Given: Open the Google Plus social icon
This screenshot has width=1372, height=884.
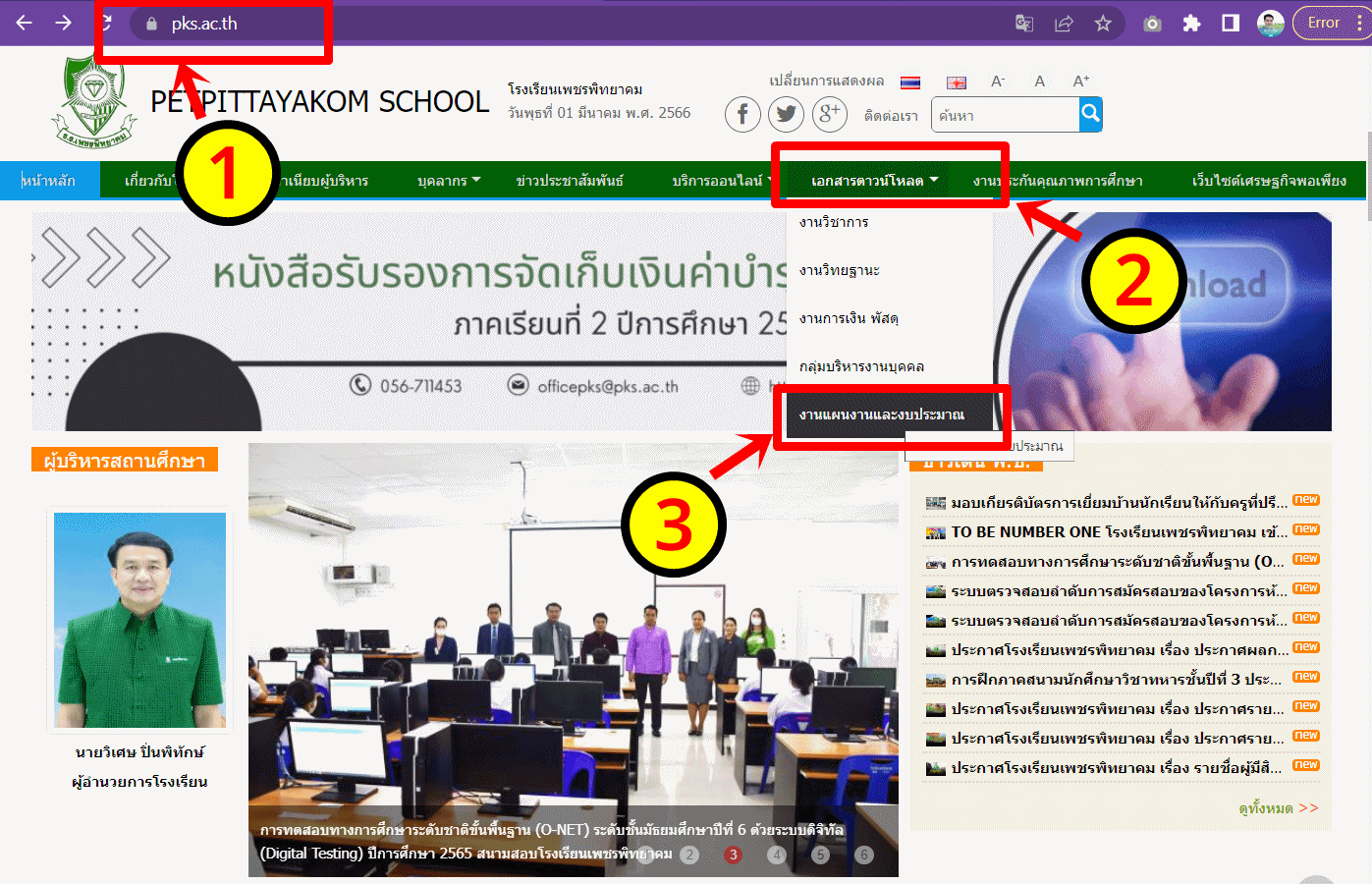Looking at the screenshot, I should click(829, 115).
